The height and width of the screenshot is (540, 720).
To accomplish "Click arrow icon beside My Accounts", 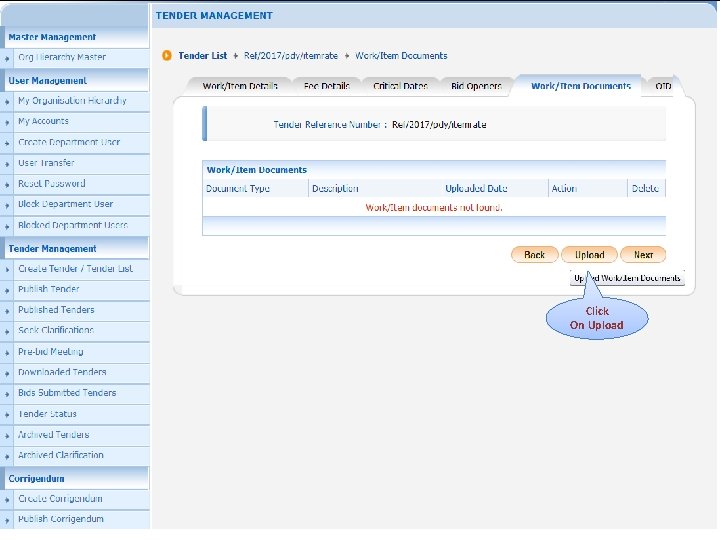I will pos(7,123).
